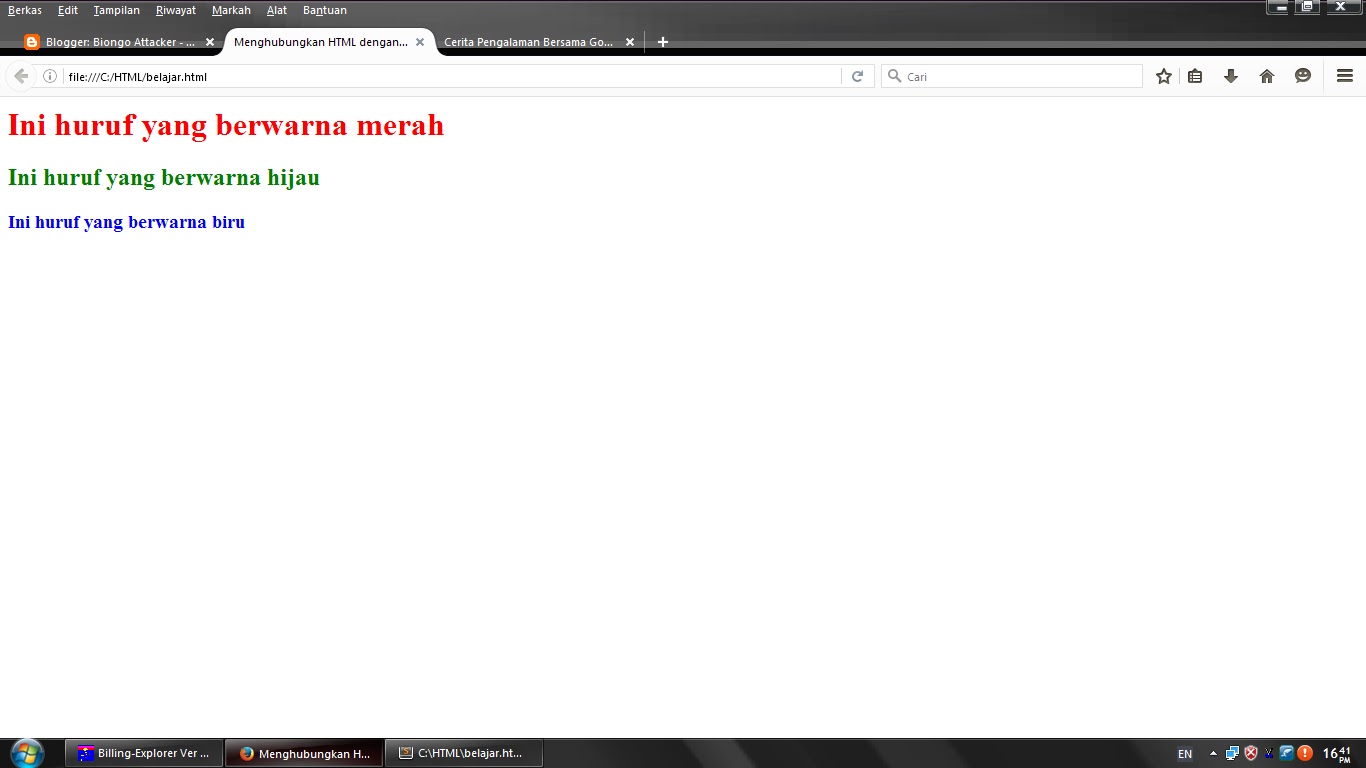Close the Blogger: Biongo Attacker tab

click(210, 42)
